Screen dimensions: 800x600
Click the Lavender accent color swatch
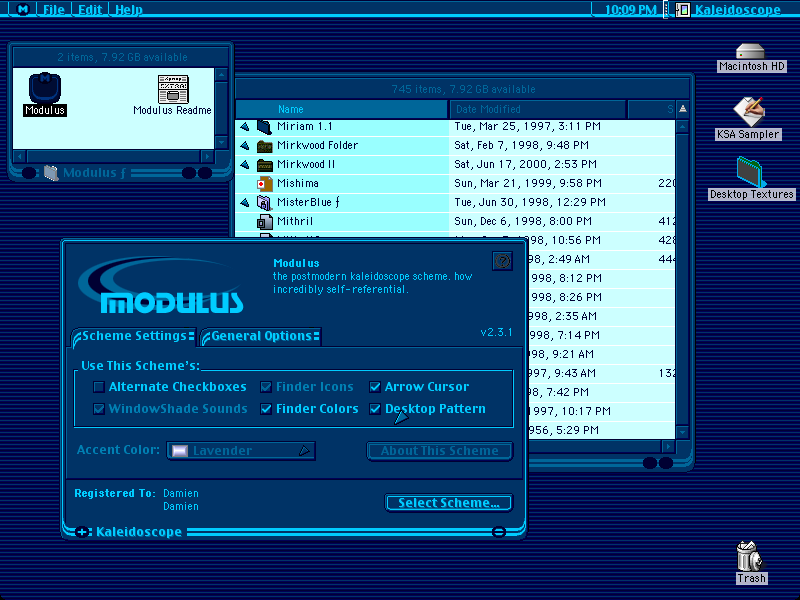tap(180, 451)
